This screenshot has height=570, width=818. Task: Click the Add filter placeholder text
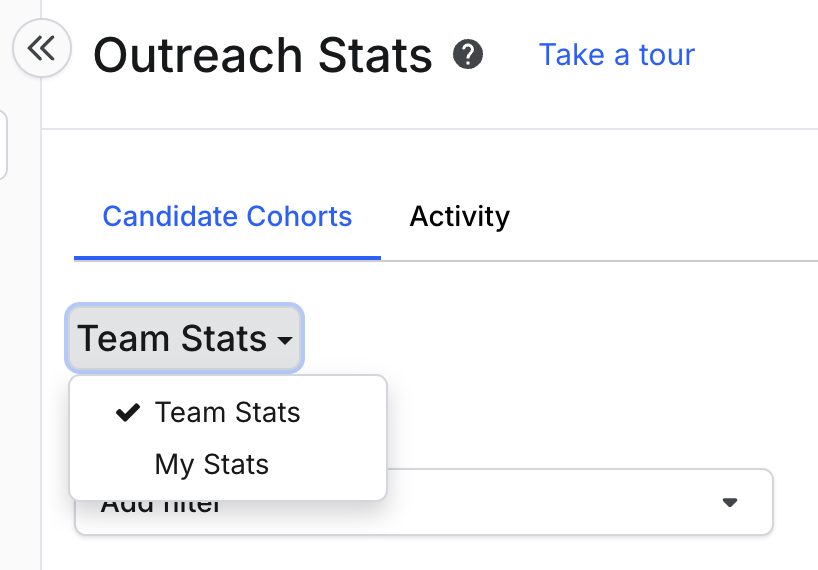160,505
